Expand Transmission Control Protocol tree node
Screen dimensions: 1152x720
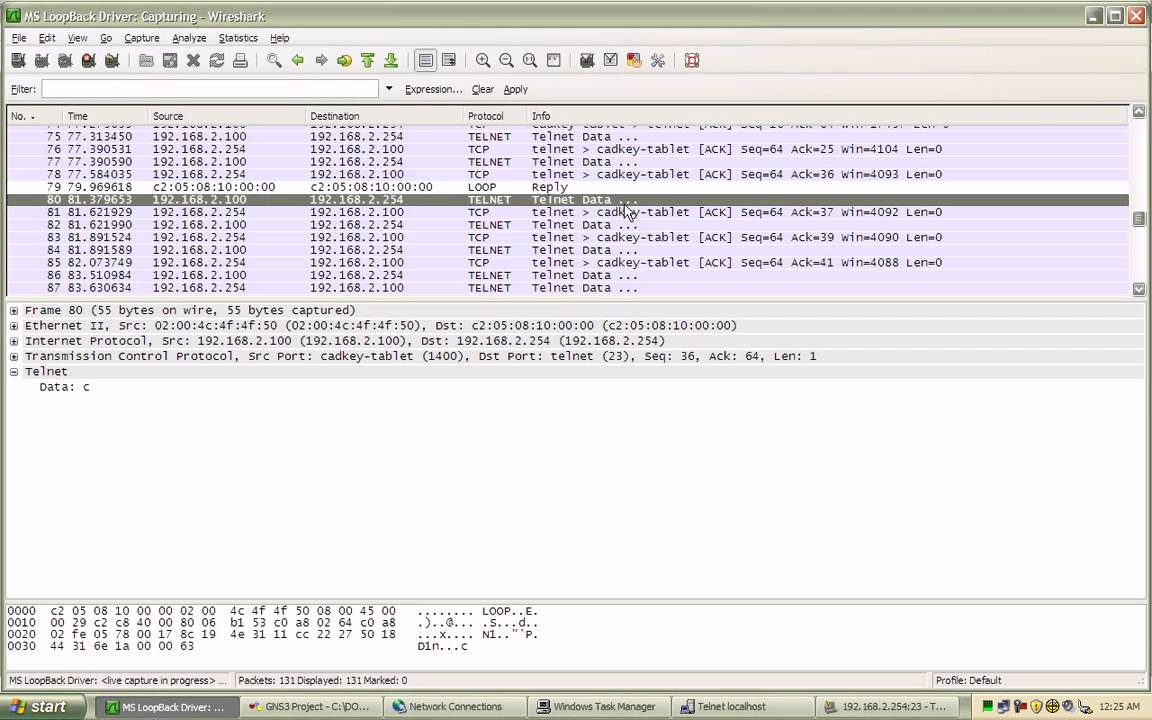coord(14,357)
